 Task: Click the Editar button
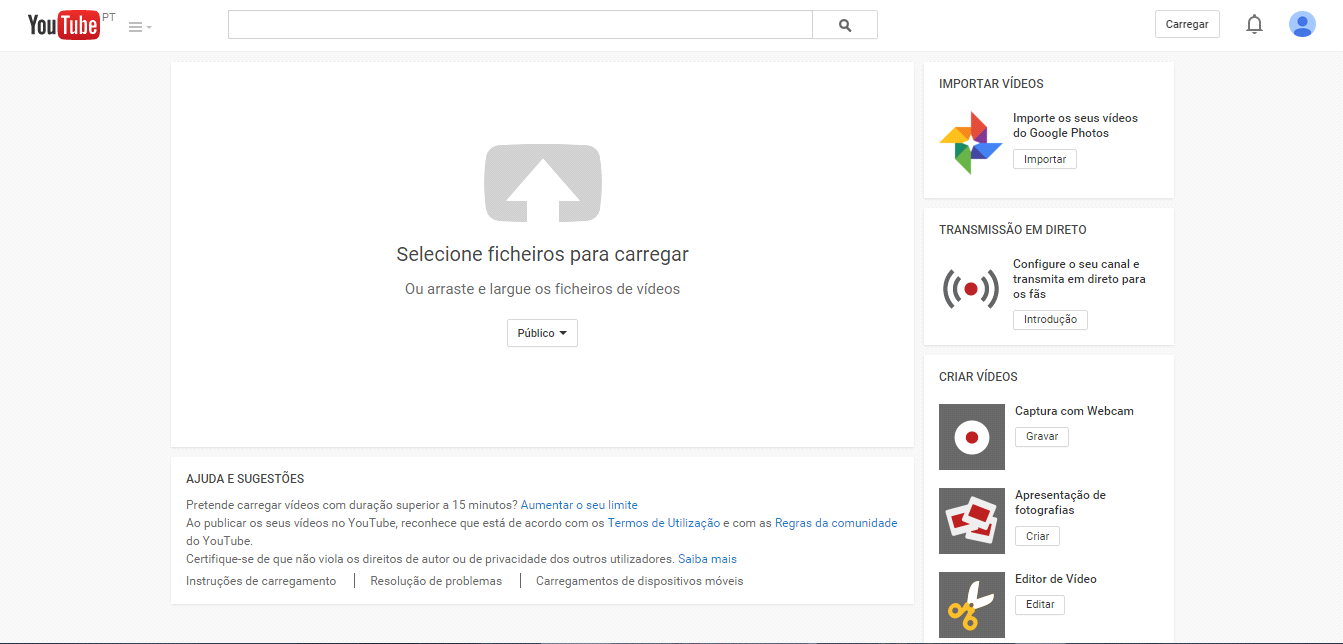click(x=1040, y=604)
